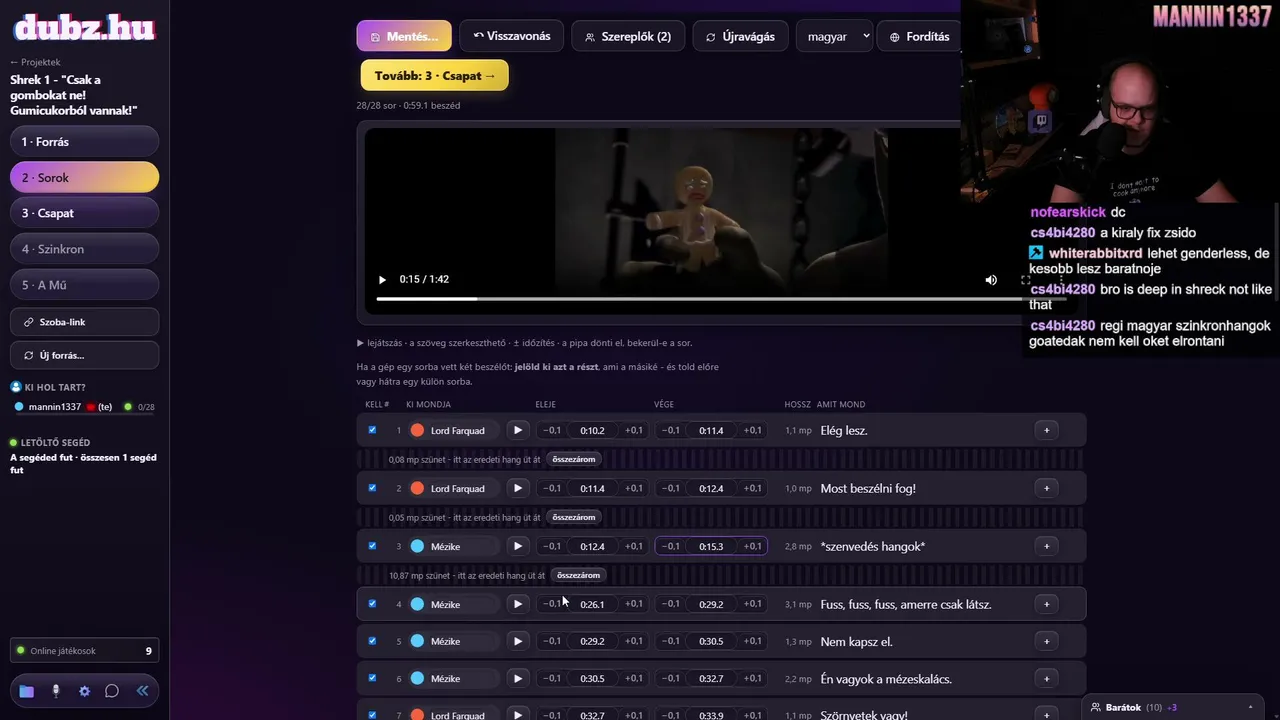1280x720 pixels.
Task: Click the "Mentés..." save button
Action: click(404, 37)
